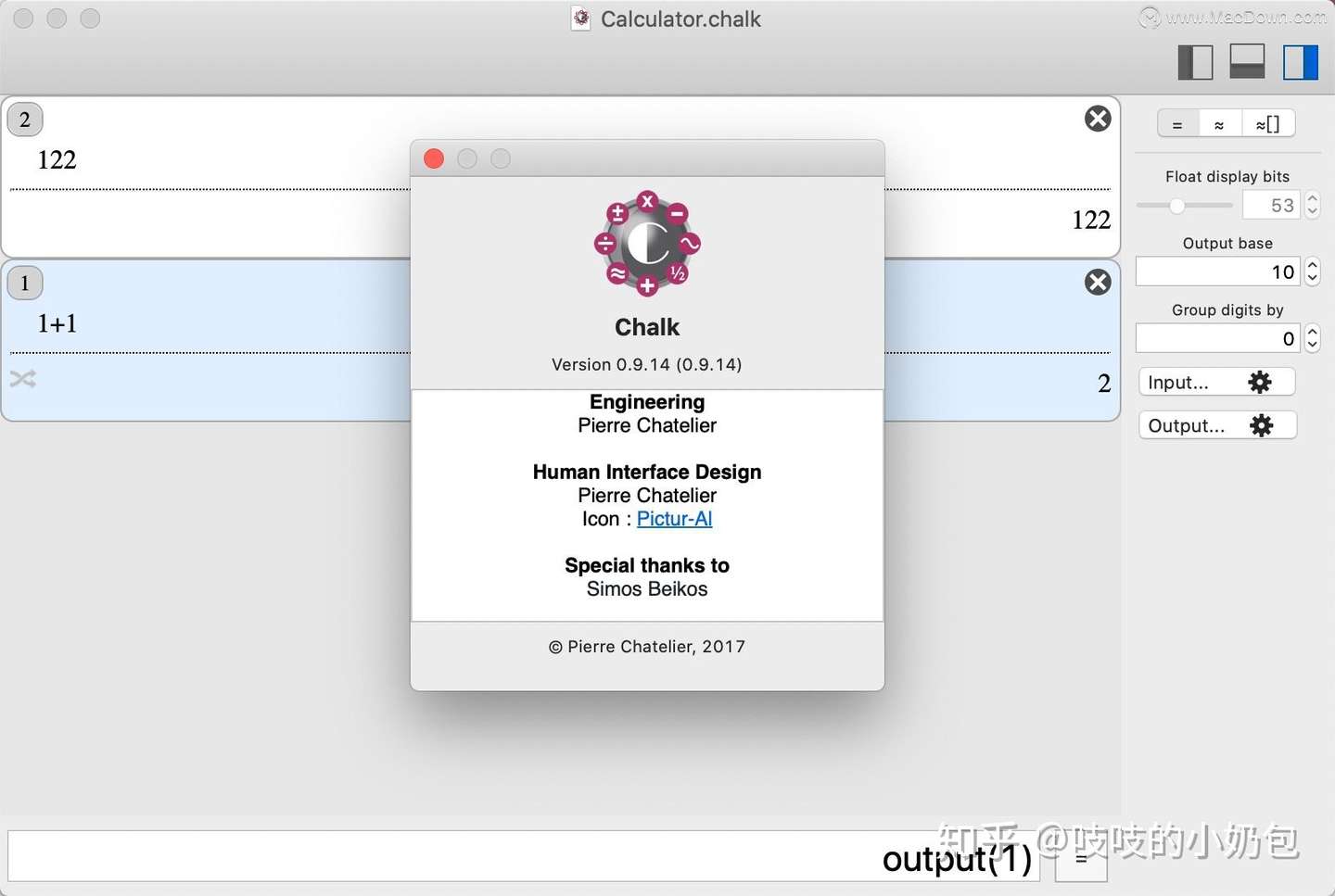Remove entry 2 with its X button
The width and height of the screenshot is (1335, 896).
1098,119
